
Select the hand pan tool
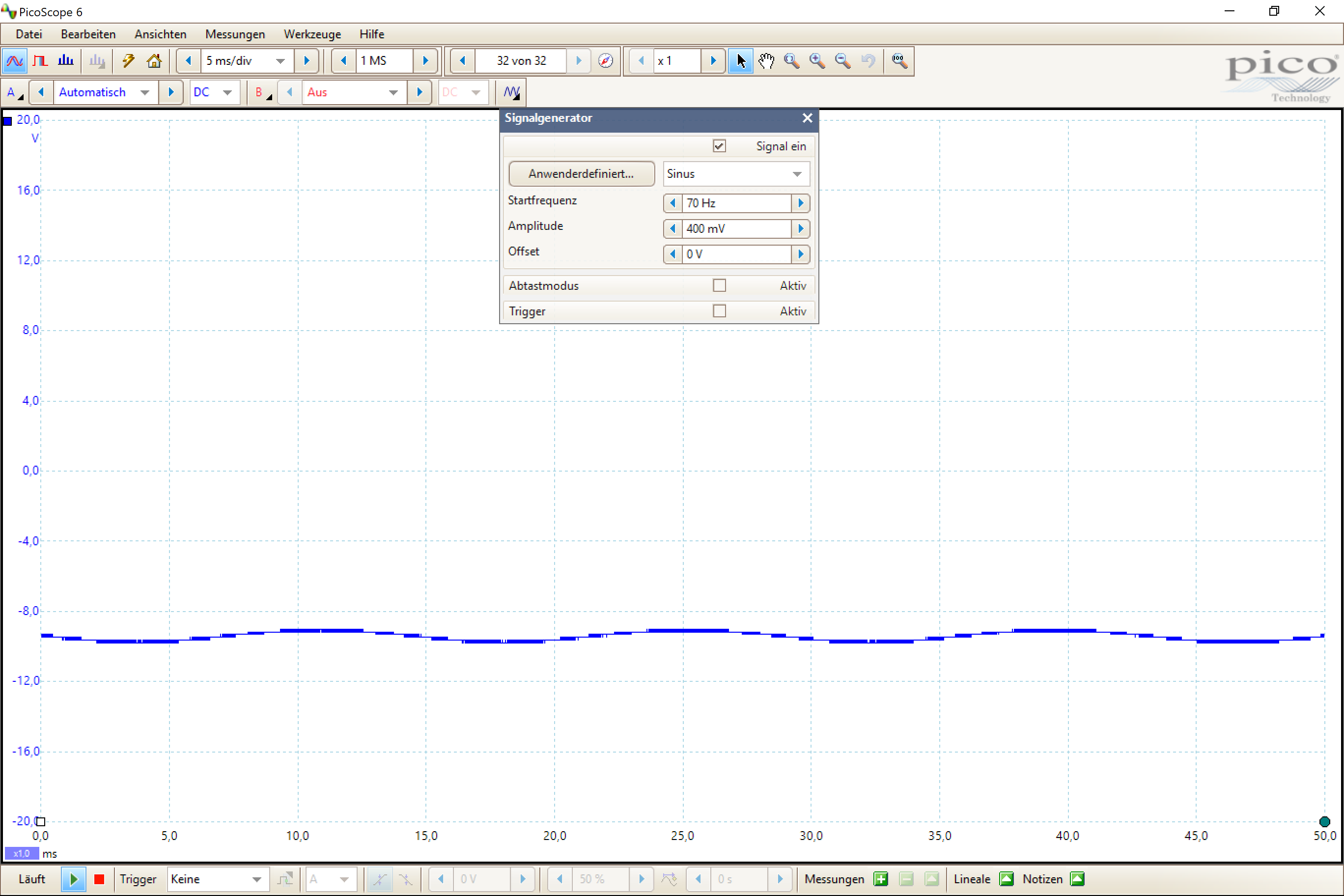(766, 60)
